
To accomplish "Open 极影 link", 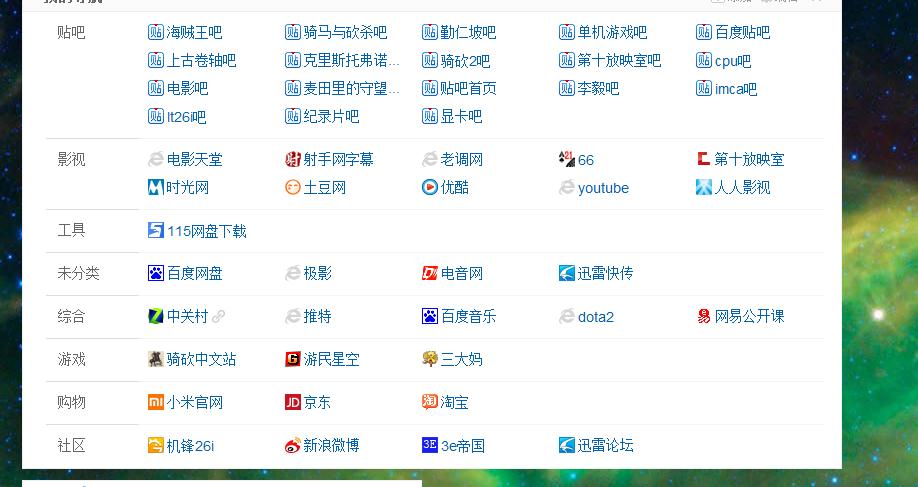I will (317, 273).
